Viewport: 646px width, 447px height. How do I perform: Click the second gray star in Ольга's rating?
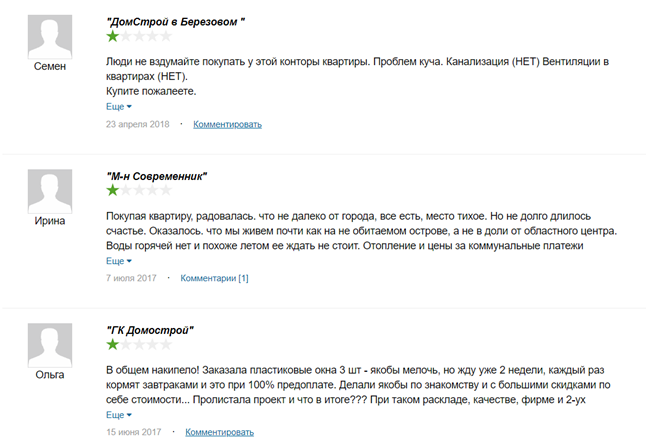point(126,344)
